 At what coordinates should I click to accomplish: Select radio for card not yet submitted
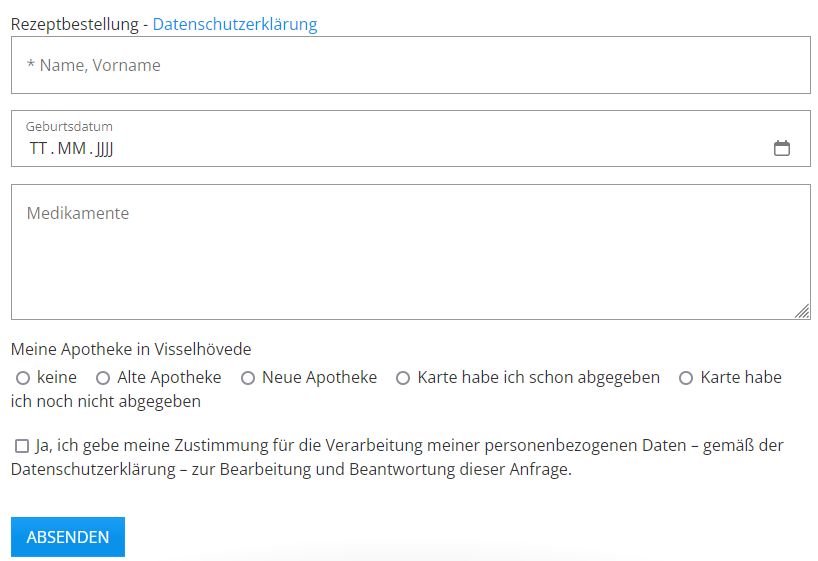(x=686, y=378)
